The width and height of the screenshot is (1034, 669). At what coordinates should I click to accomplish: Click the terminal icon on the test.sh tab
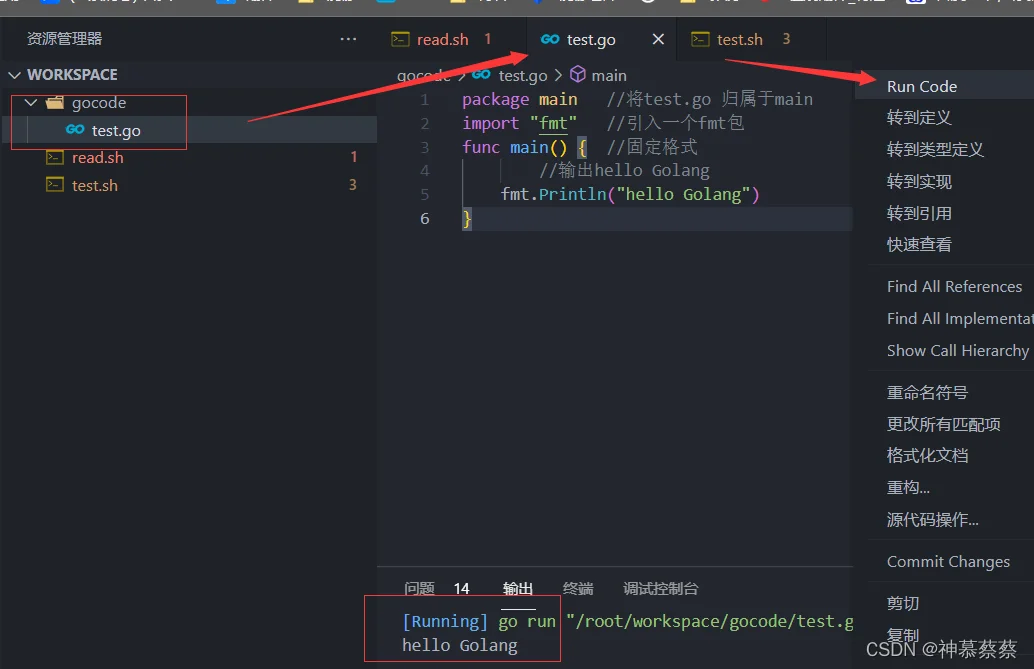[700, 40]
